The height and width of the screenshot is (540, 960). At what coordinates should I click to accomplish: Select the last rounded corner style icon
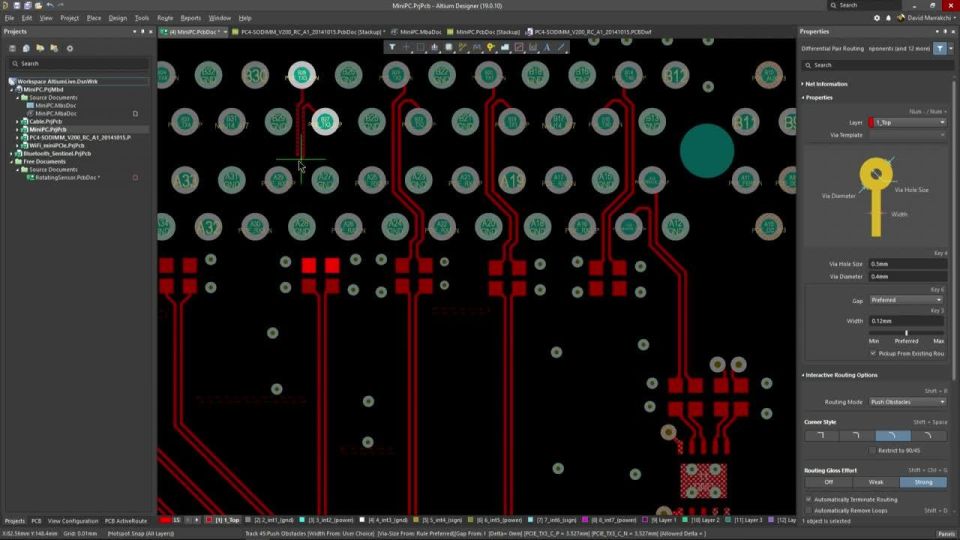(x=928, y=436)
